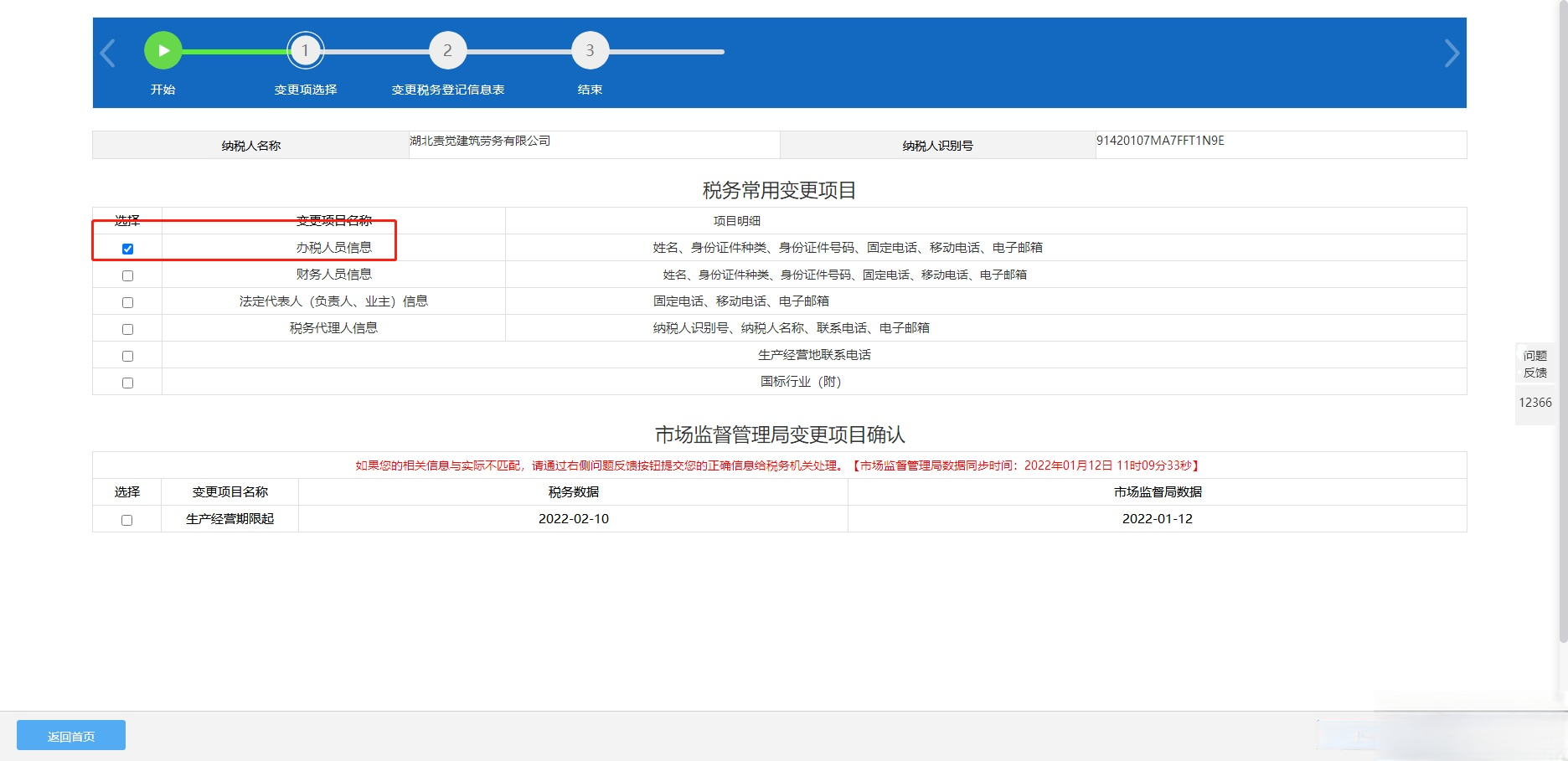Click the green start play icon
The width and height of the screenshot is (1568, 761).
[x=163, y=51]
